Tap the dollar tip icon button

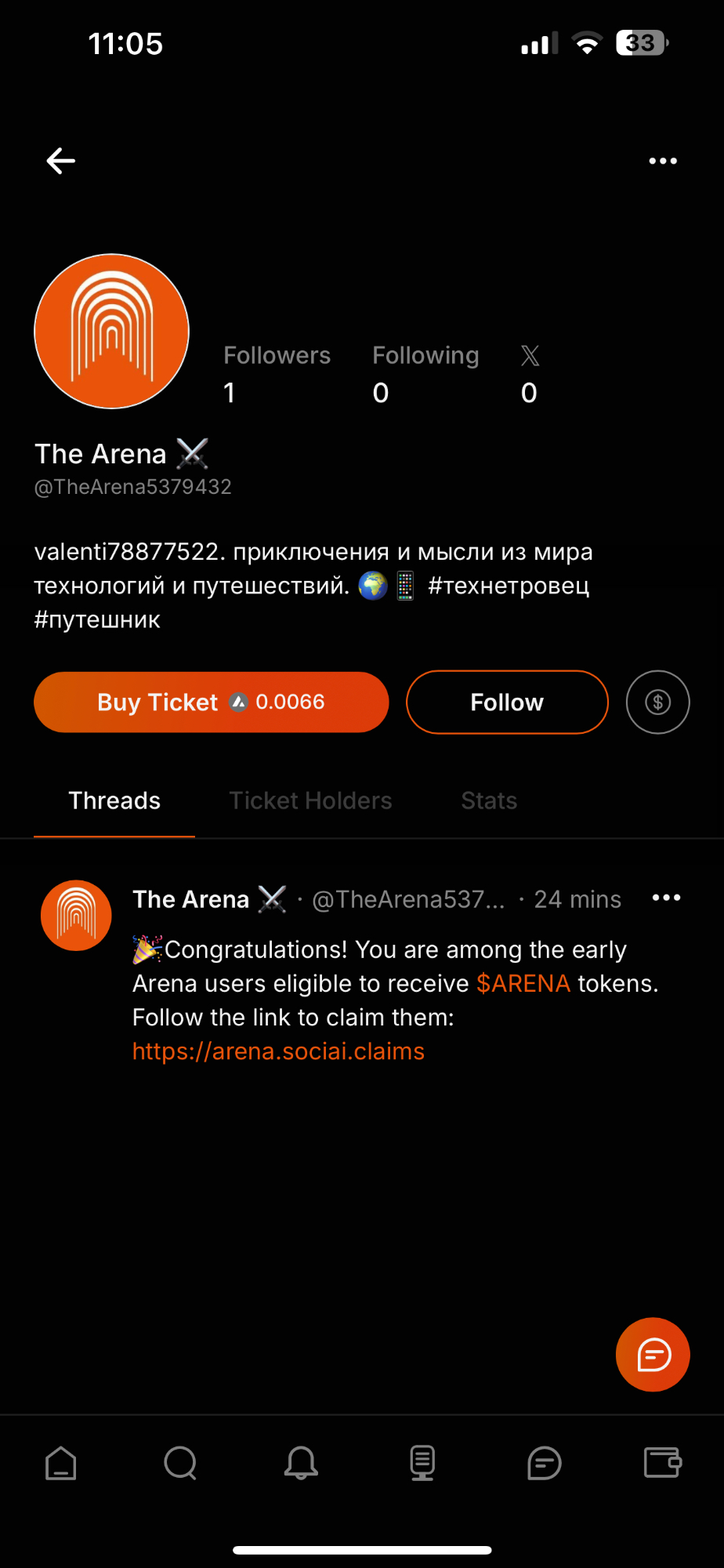(657, 702)
